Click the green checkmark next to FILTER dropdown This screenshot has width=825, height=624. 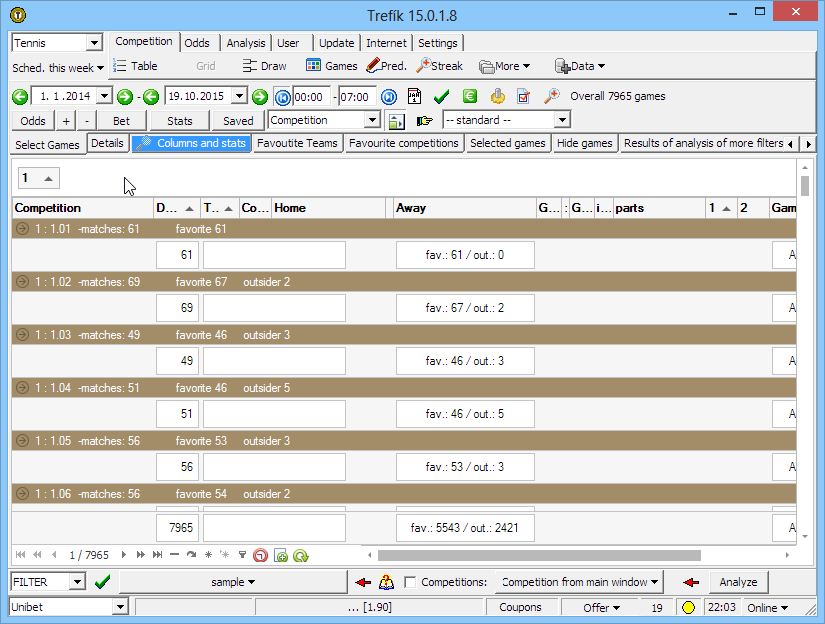(x=102, y=582)
